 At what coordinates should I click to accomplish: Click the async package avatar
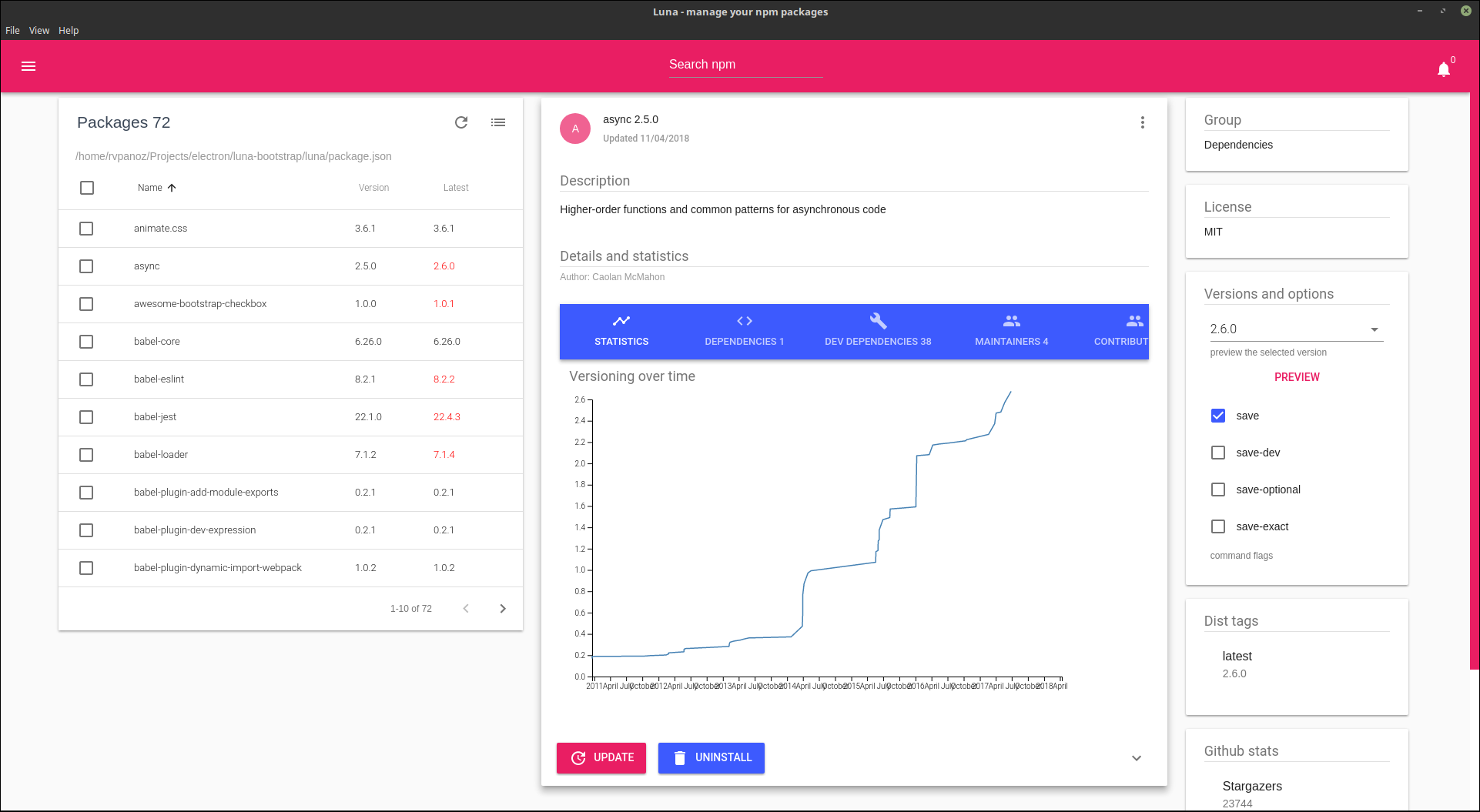[575, 129]
